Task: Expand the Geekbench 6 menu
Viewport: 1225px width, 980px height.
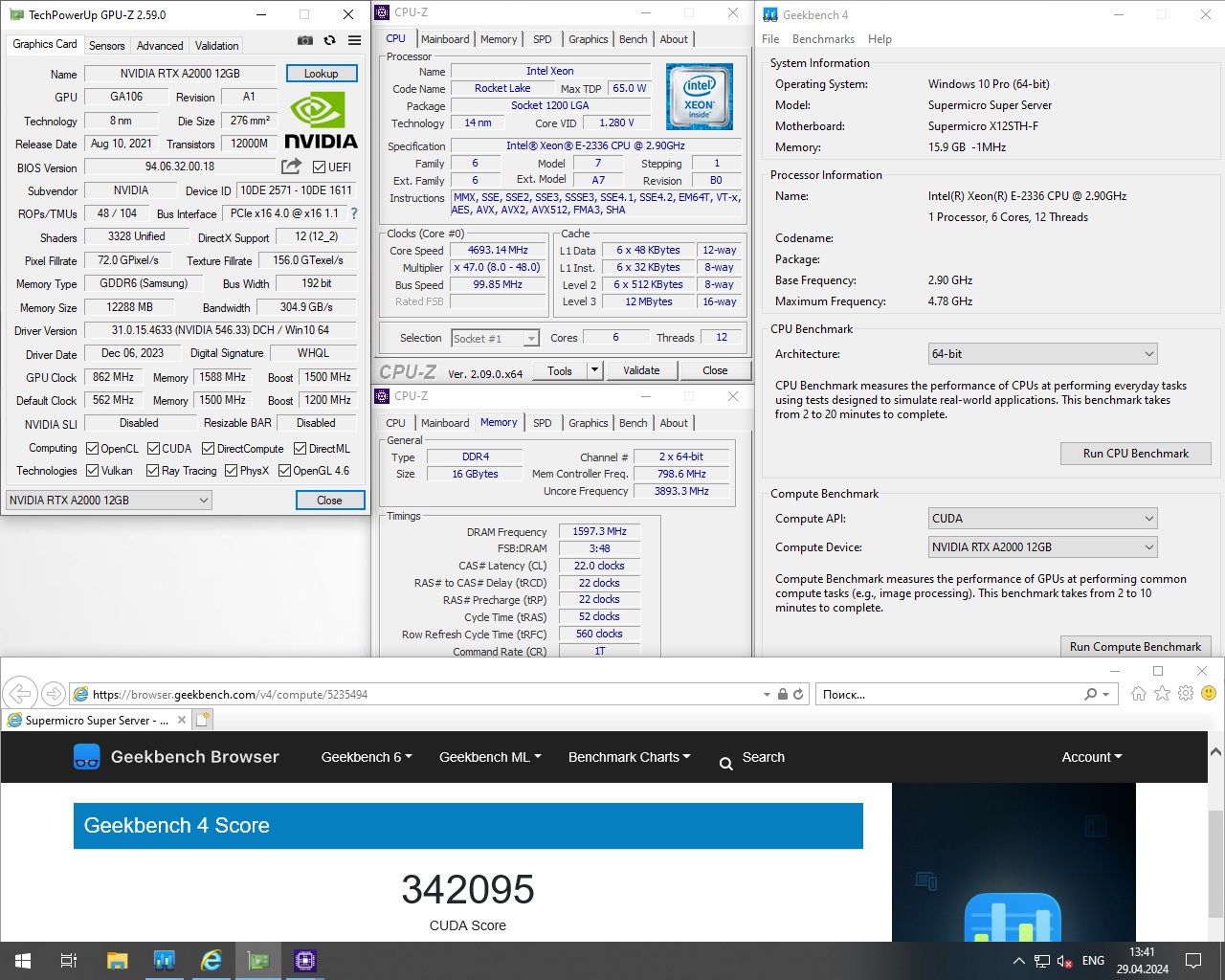Action: 367,757
